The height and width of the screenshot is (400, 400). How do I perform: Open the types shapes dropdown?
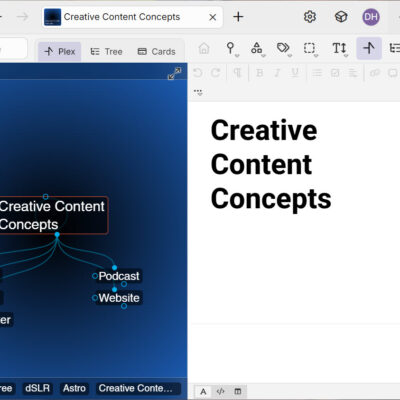coord(257,49)
